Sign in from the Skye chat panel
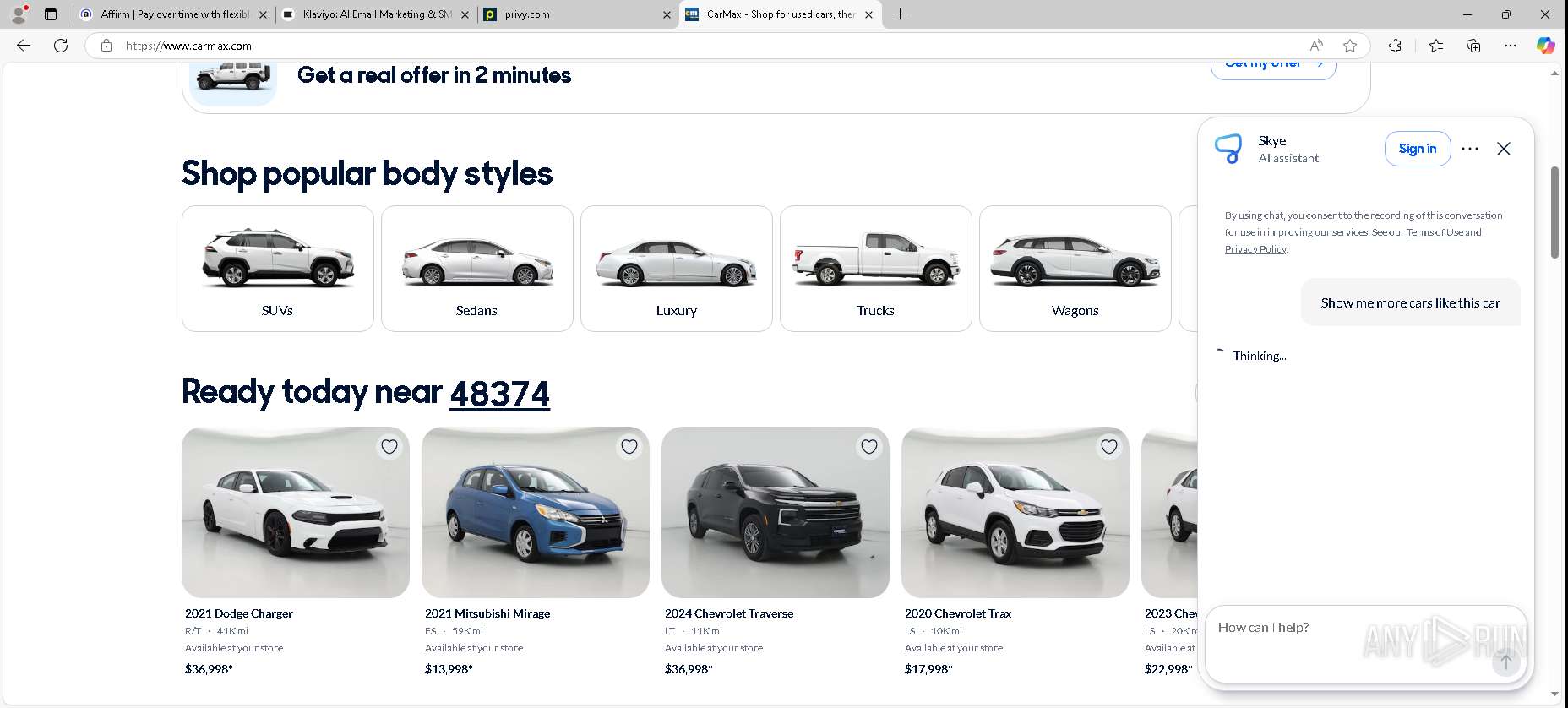This screenshot has width=1568, height=708. click(x=1418, y=149)
